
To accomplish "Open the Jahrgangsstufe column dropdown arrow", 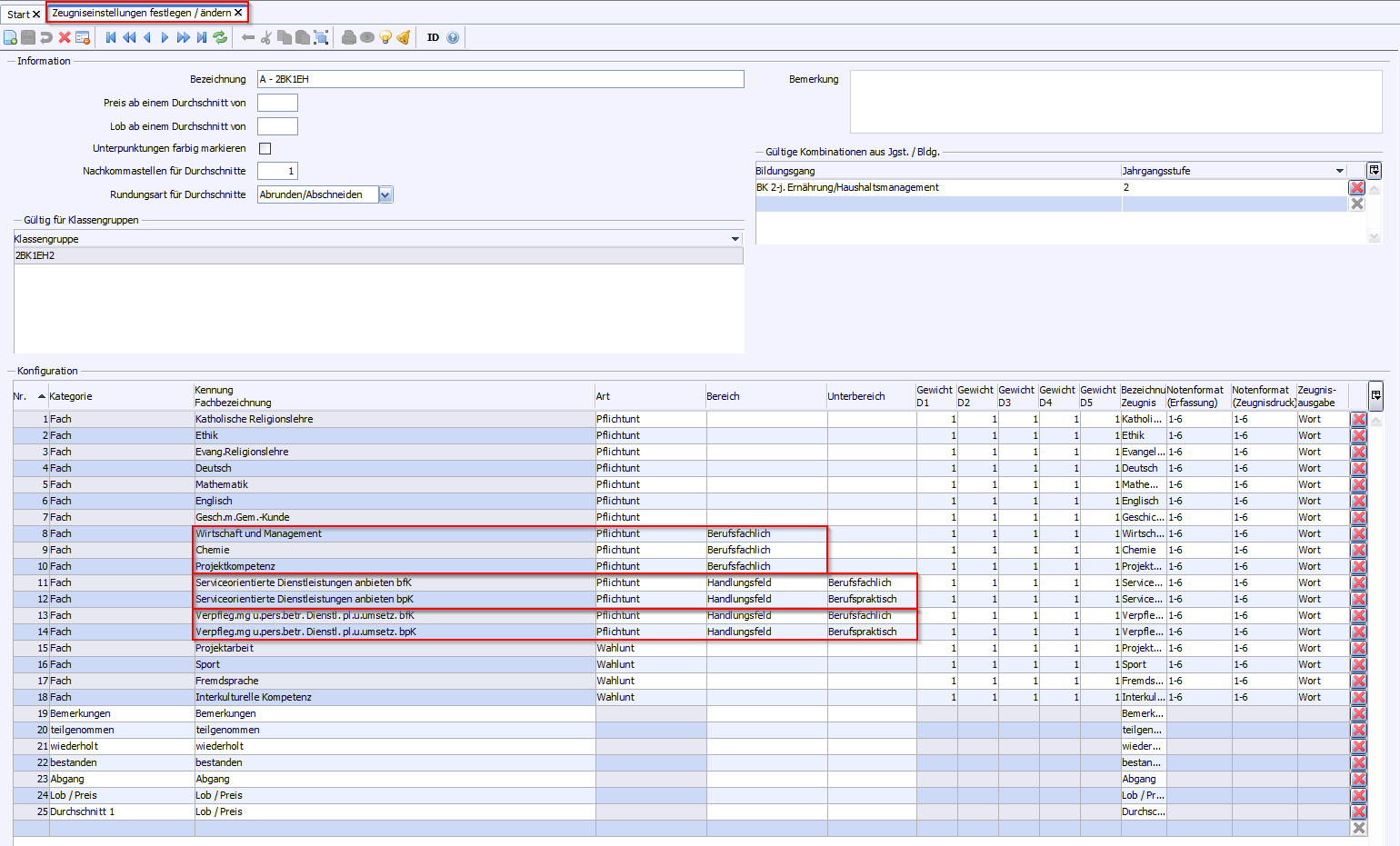I will (1340, 171).
